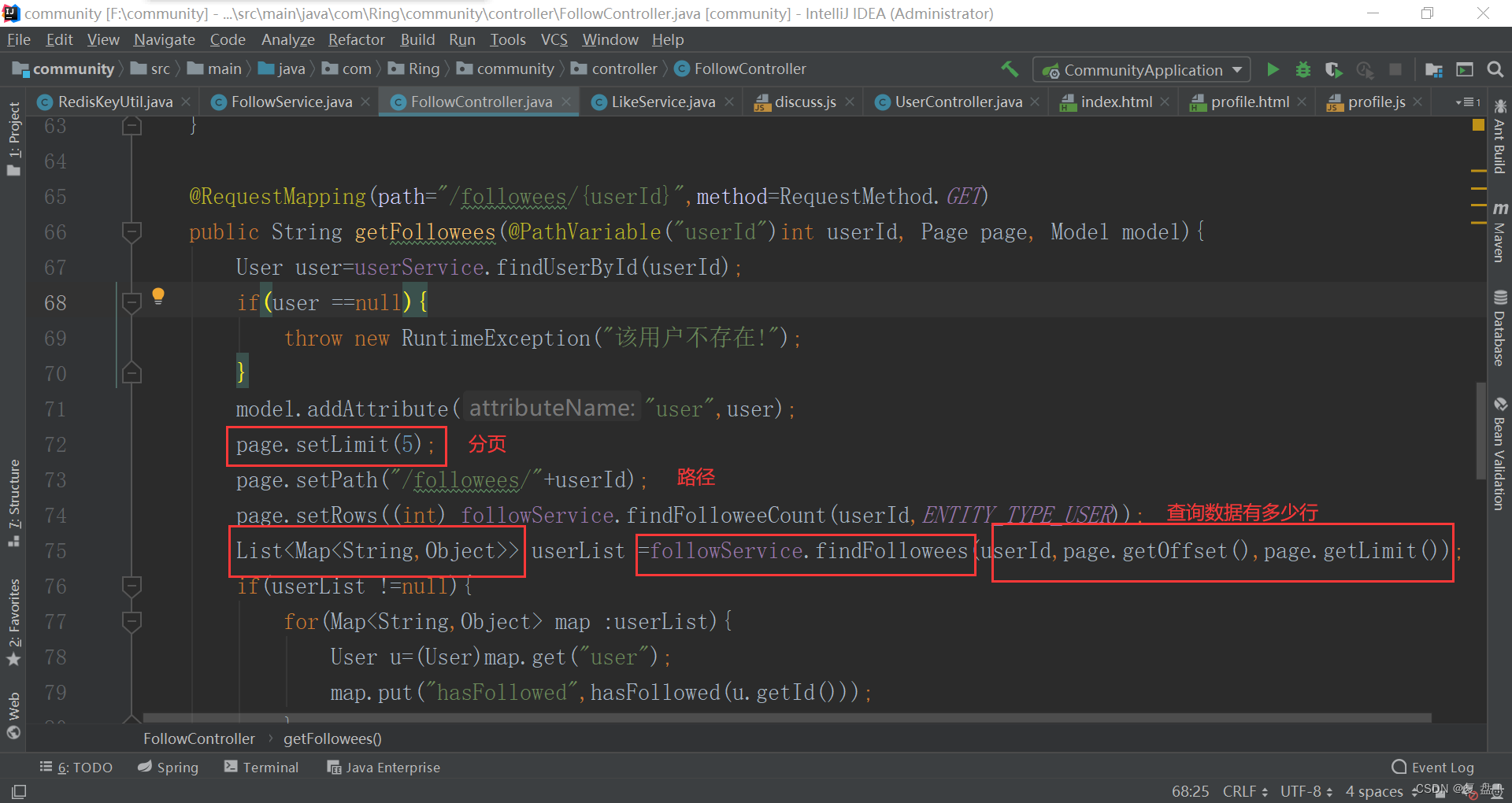Screen dimensions: 1512x803
Task: Open the Spring tool window
Action: (x=168, y=768)
